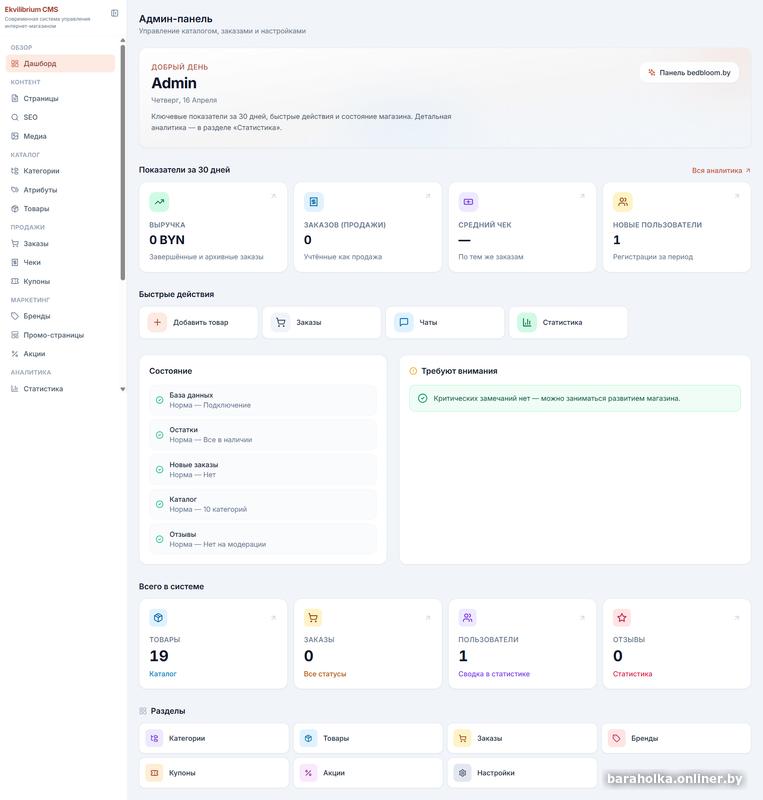The image size is (763, 800).
Task: Open Купоны in the sidebar
Action: click(x=60, y=281)
